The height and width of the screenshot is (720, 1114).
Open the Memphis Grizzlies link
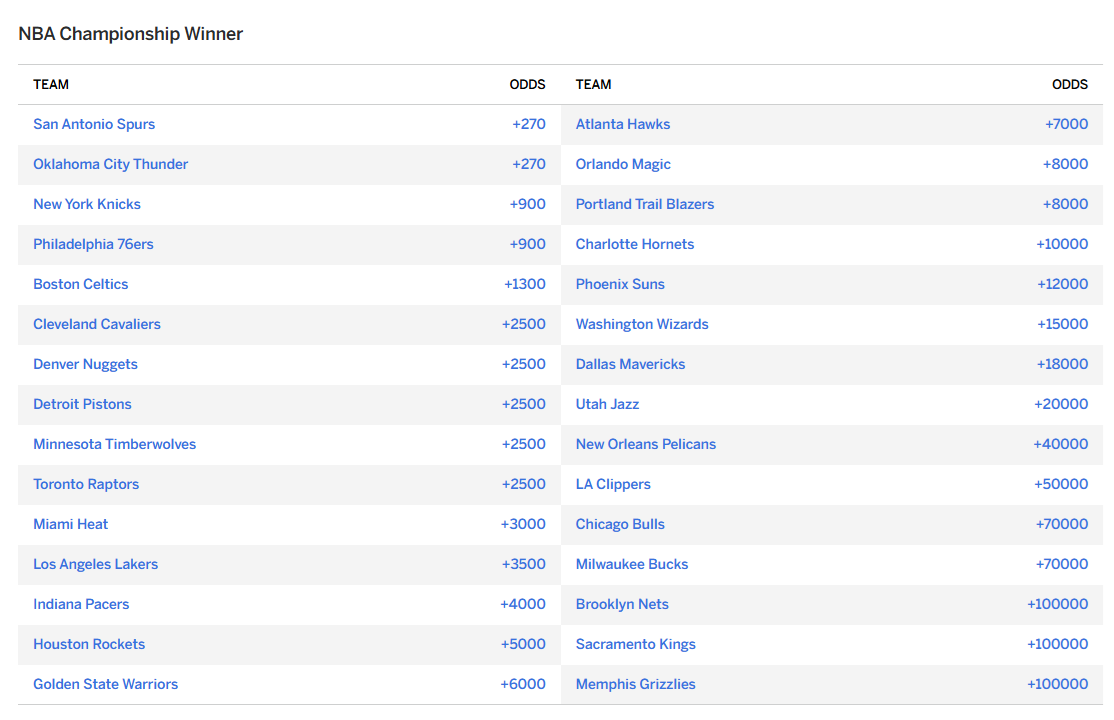click(x=635, y=684)
